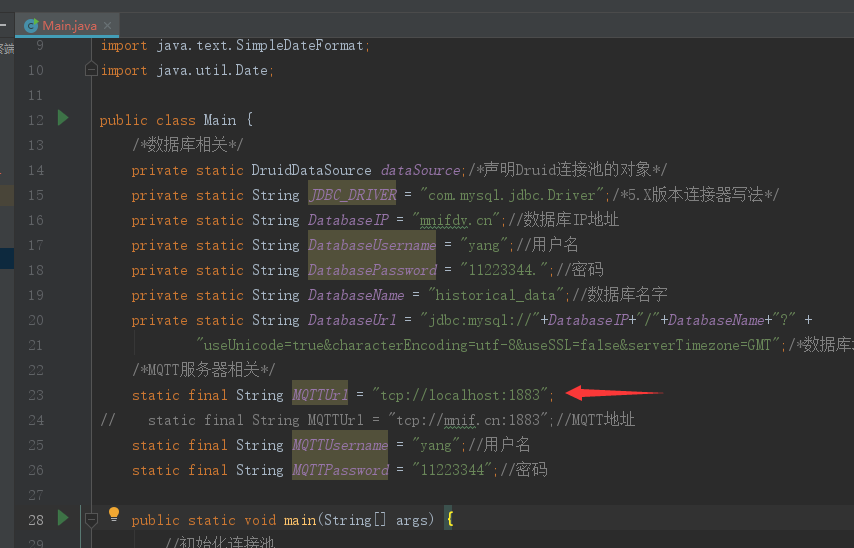
Task: Click the MQTTPassword variable name
Action: coord(340,470)
